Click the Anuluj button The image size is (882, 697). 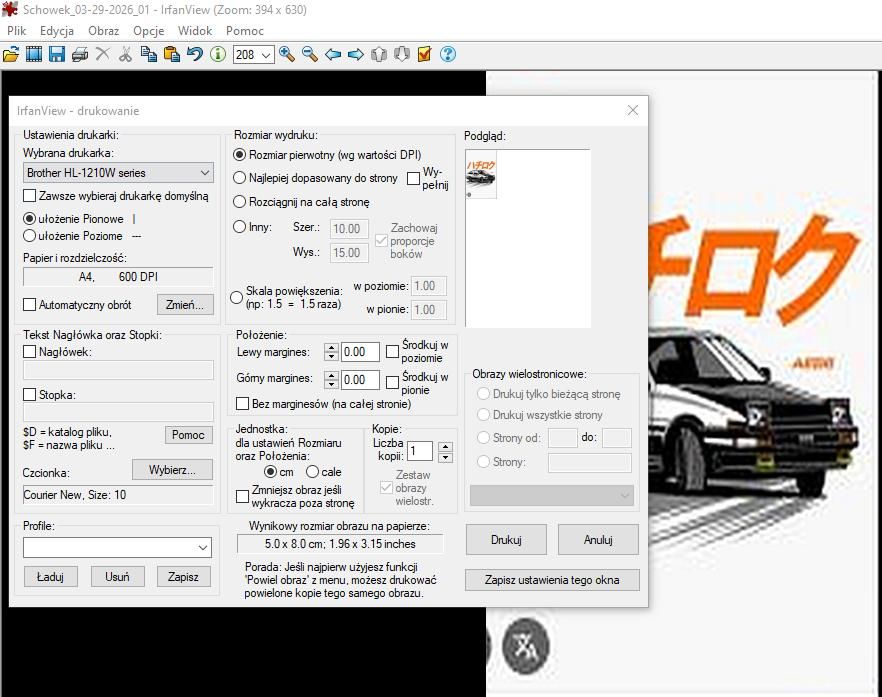point(598,539)
